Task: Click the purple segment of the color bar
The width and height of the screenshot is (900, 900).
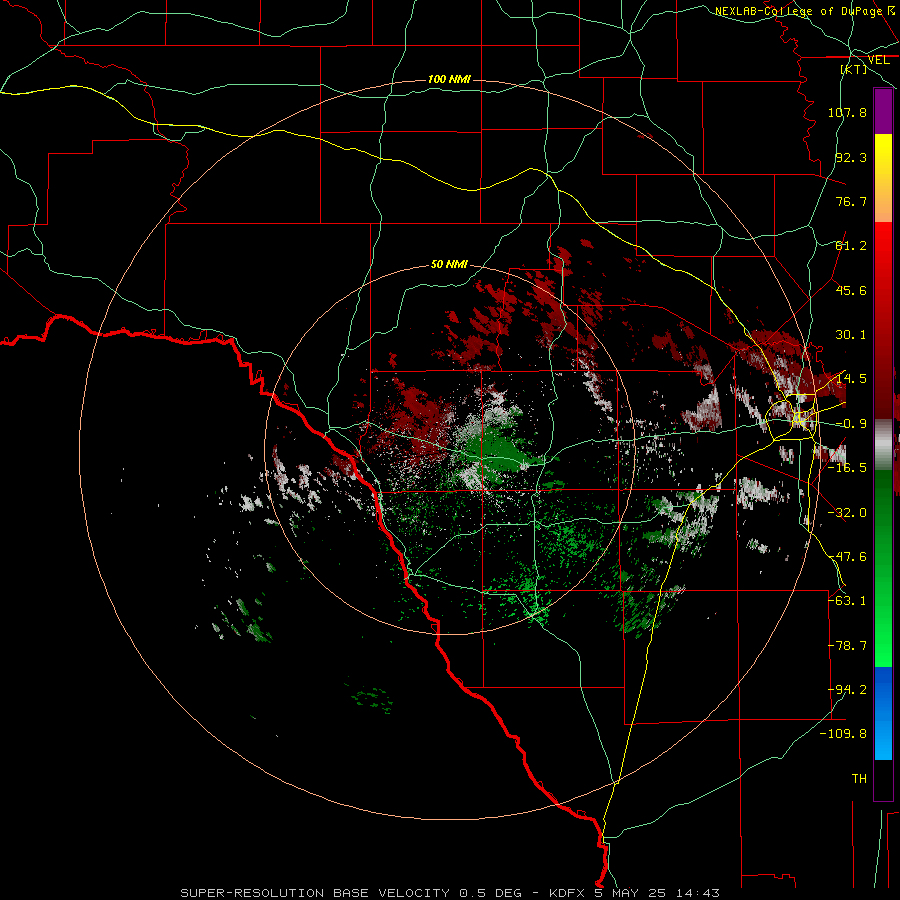Action: tap(883, 112)
